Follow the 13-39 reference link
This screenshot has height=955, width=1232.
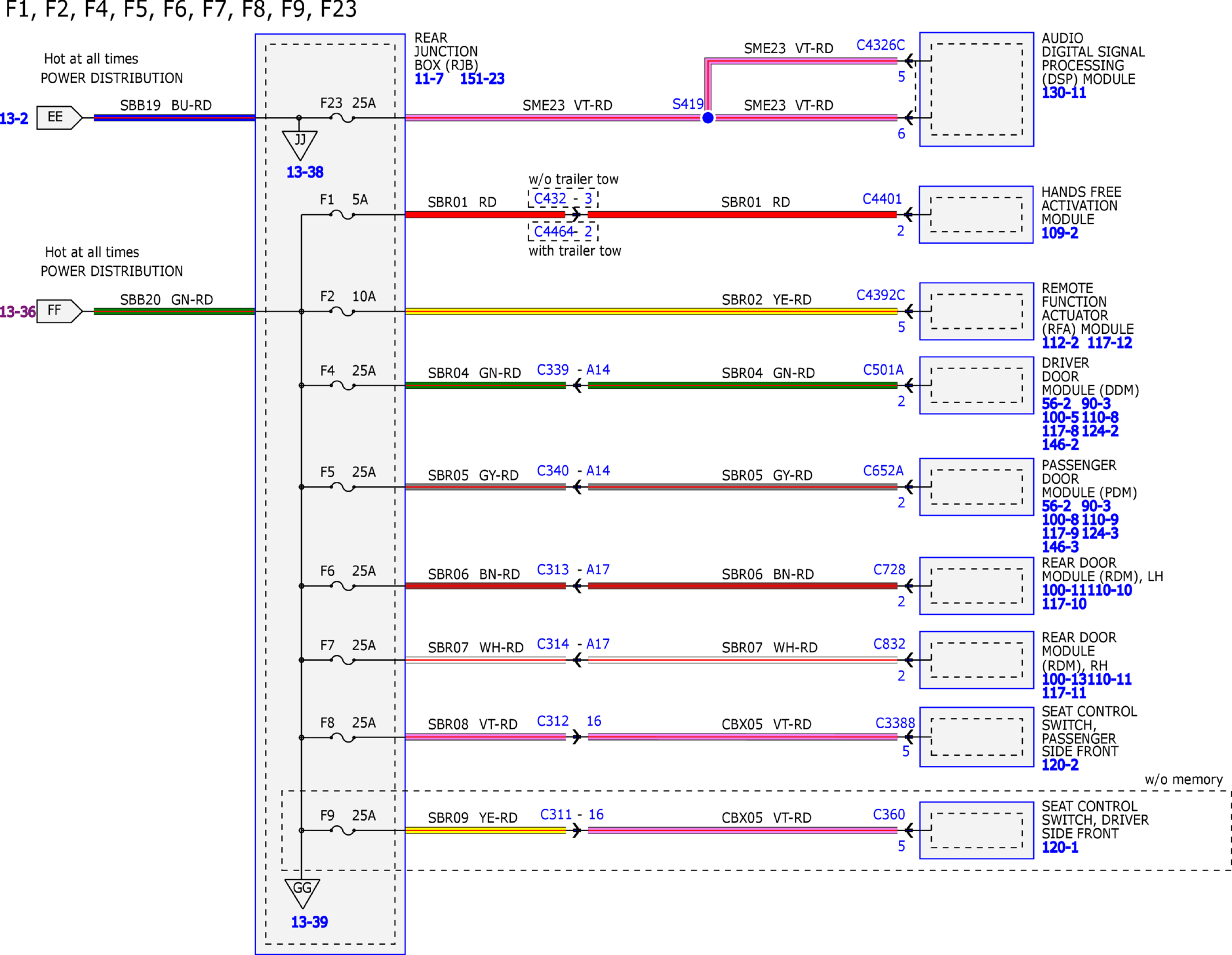[309, 922]
